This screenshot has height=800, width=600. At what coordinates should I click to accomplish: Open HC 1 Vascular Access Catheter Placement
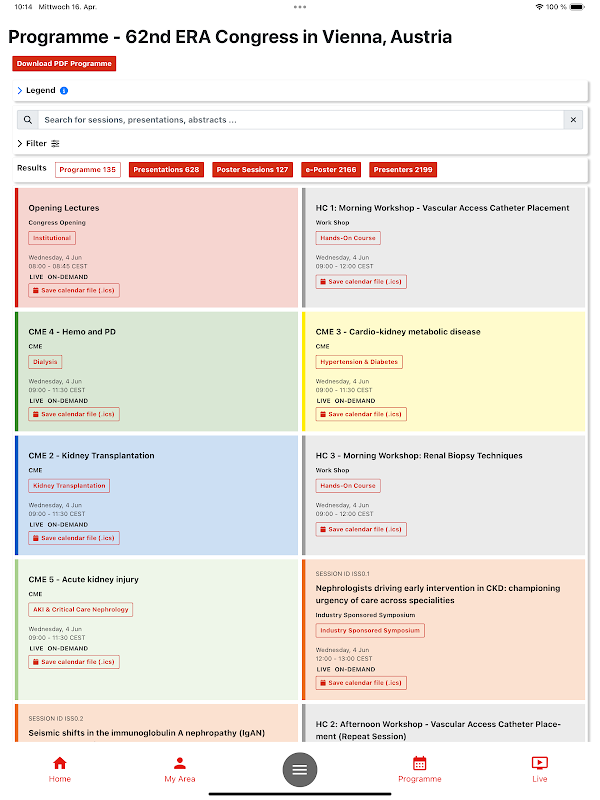tap(442, 208)
